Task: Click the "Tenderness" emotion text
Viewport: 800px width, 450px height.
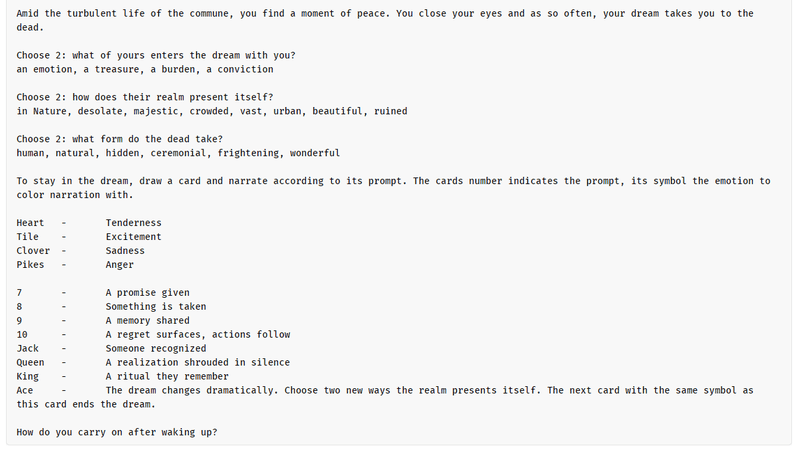Action: [133, 223]
